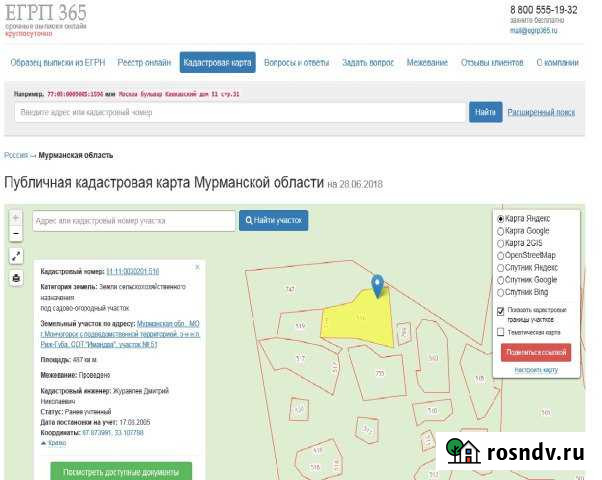
Task: Click Найти участок button
Action: (273, 220)
